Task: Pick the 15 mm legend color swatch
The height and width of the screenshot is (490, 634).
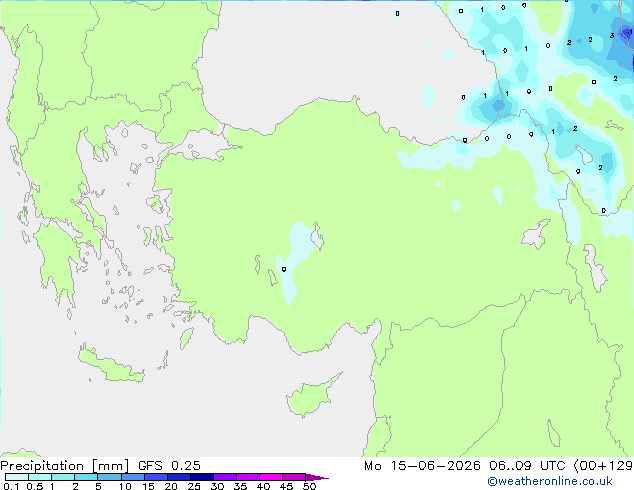Action: click(x=155, y=477)
